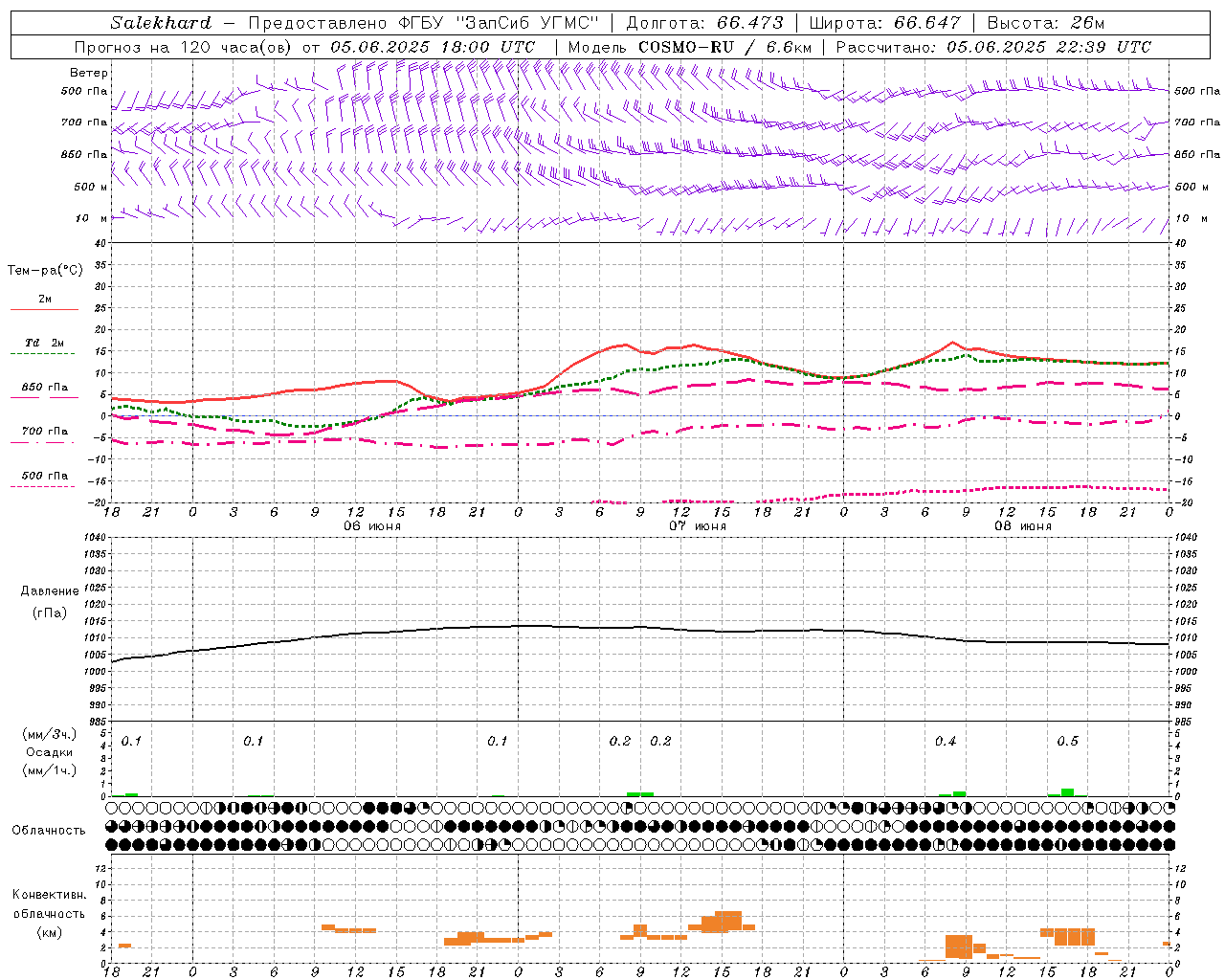
Task: Click the 0.5 precipitation amount
Action: [1067, 742]
